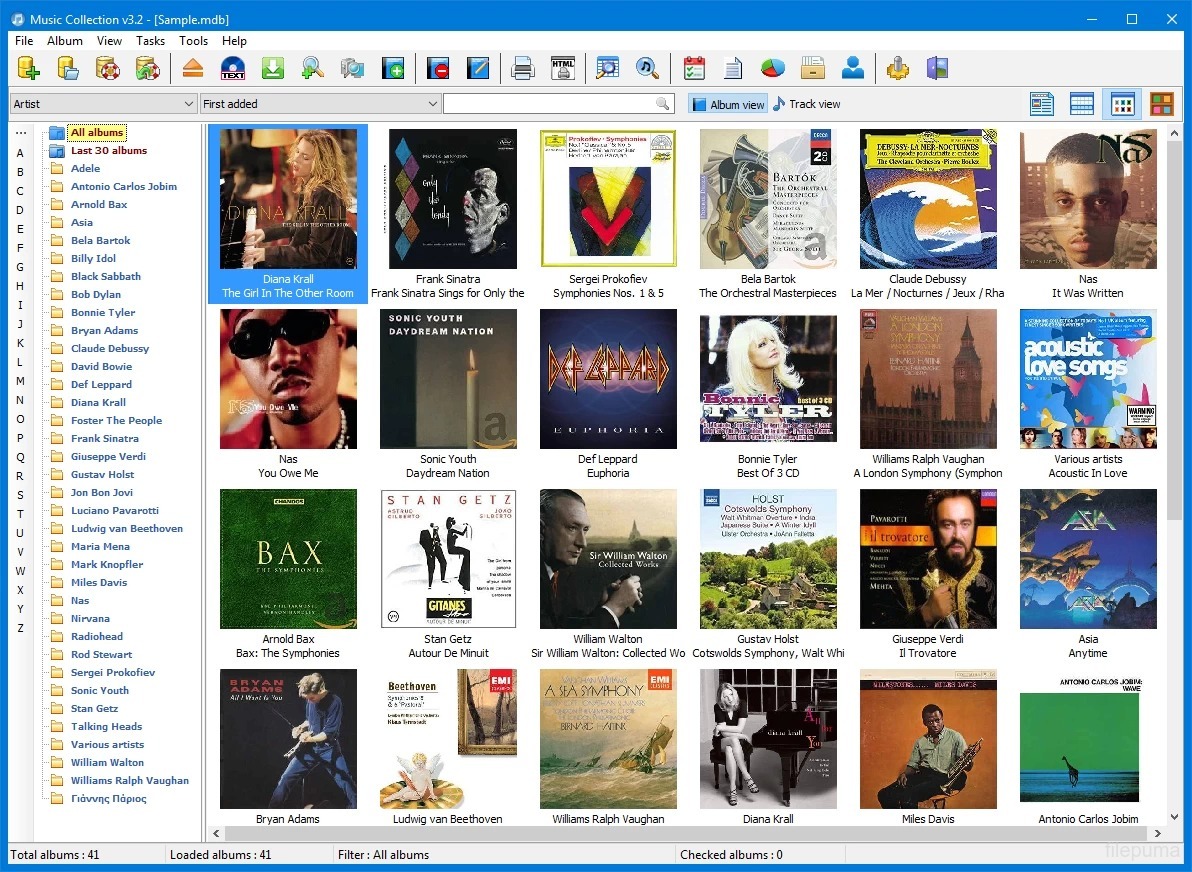
Task: Click the red delete album icon
Action: click(x=438, y=68)
